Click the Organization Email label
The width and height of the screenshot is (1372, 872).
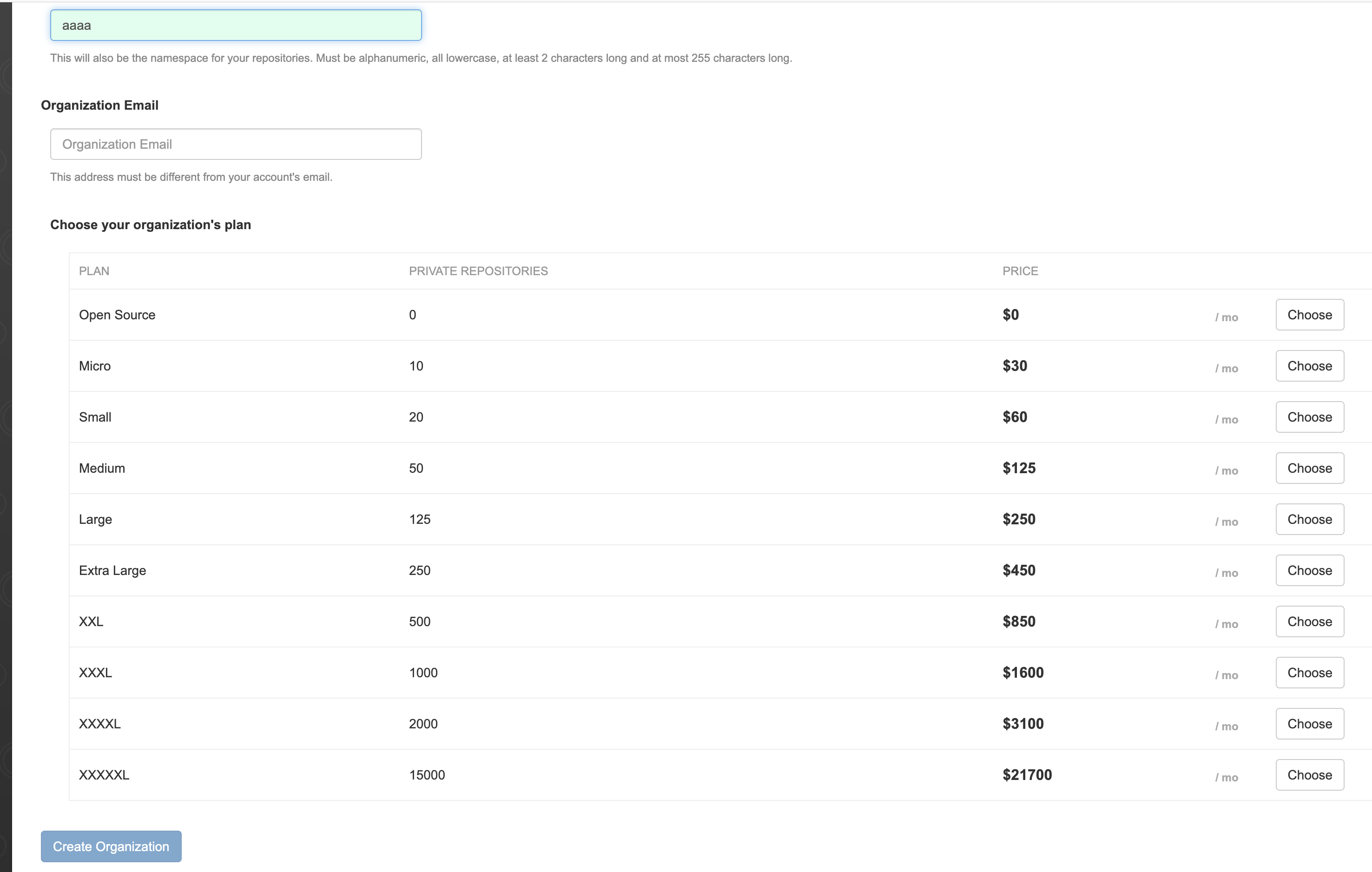(100, 106)
